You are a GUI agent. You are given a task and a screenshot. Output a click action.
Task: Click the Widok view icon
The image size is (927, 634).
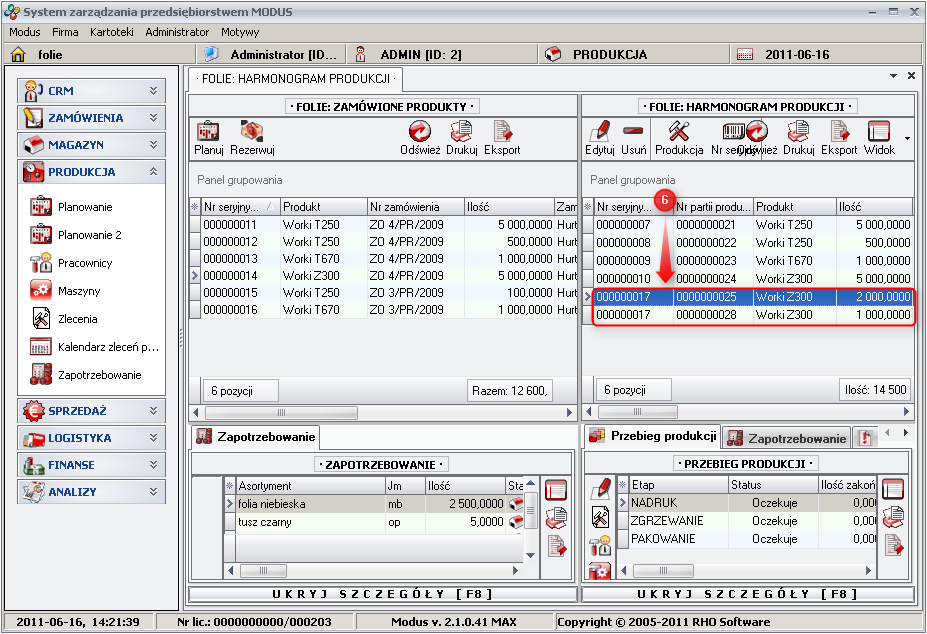click(x=879, y=138)
